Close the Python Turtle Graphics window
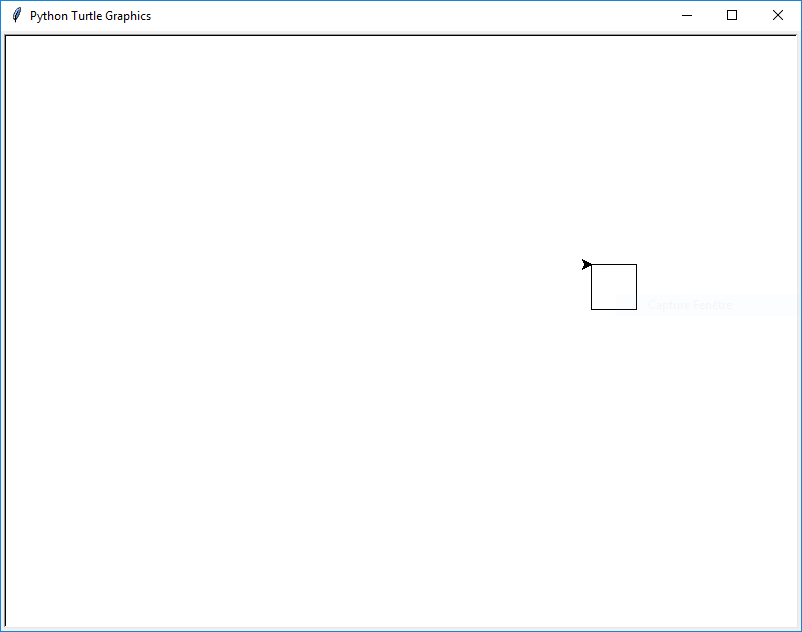 [x=777, y=15]
